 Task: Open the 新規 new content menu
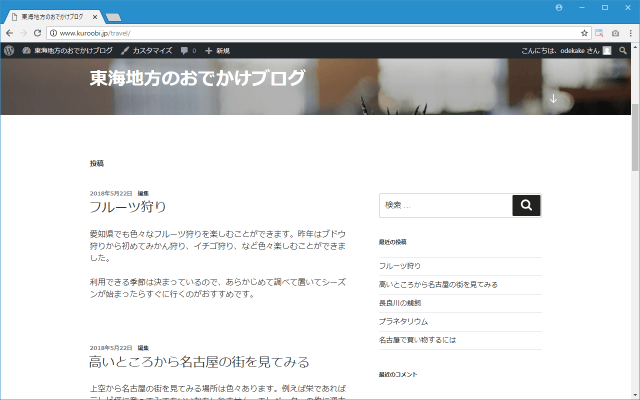(218, 51)
